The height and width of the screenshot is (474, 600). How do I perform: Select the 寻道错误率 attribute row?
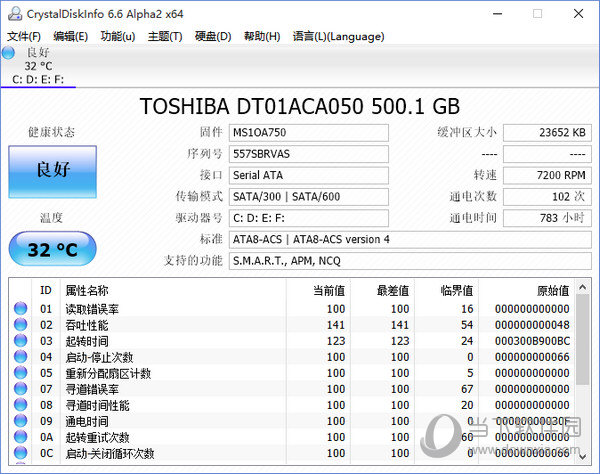click(292, 389)
